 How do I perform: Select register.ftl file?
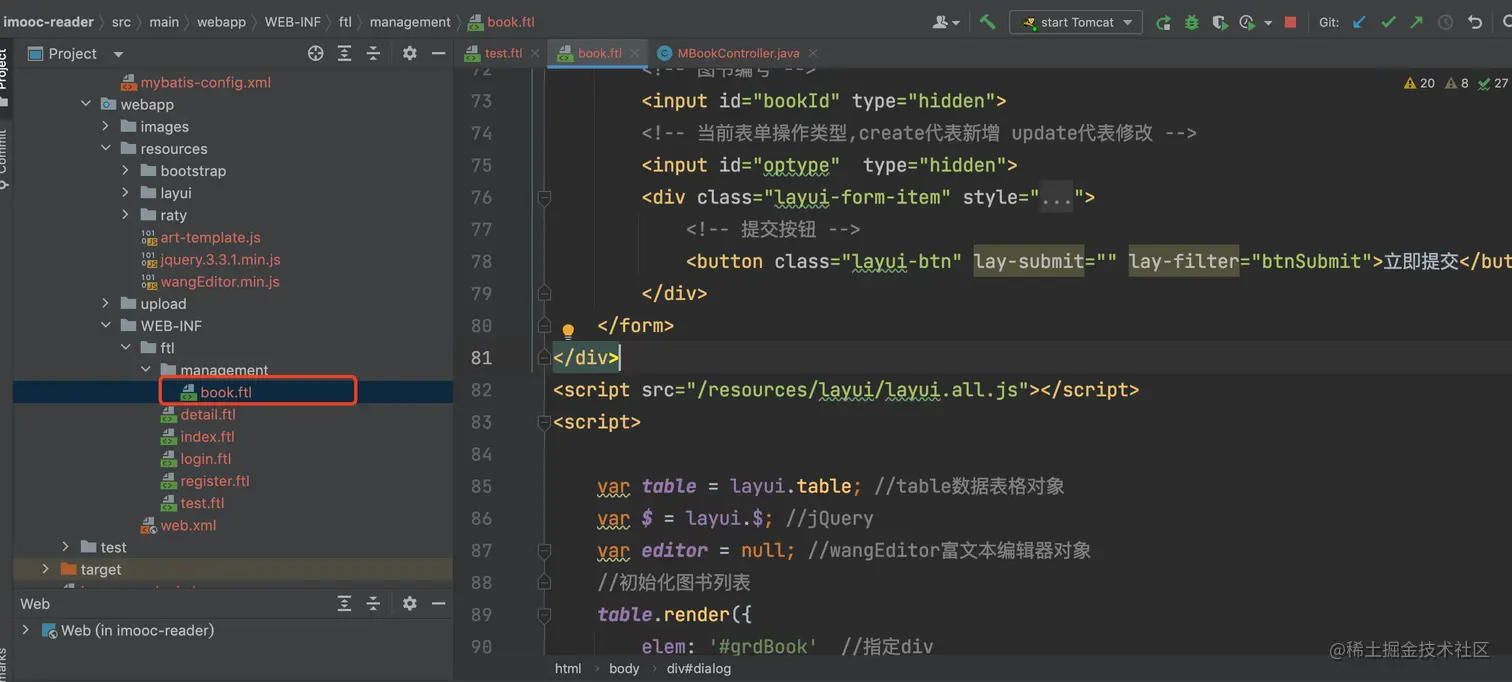click(x=215, y=481)
